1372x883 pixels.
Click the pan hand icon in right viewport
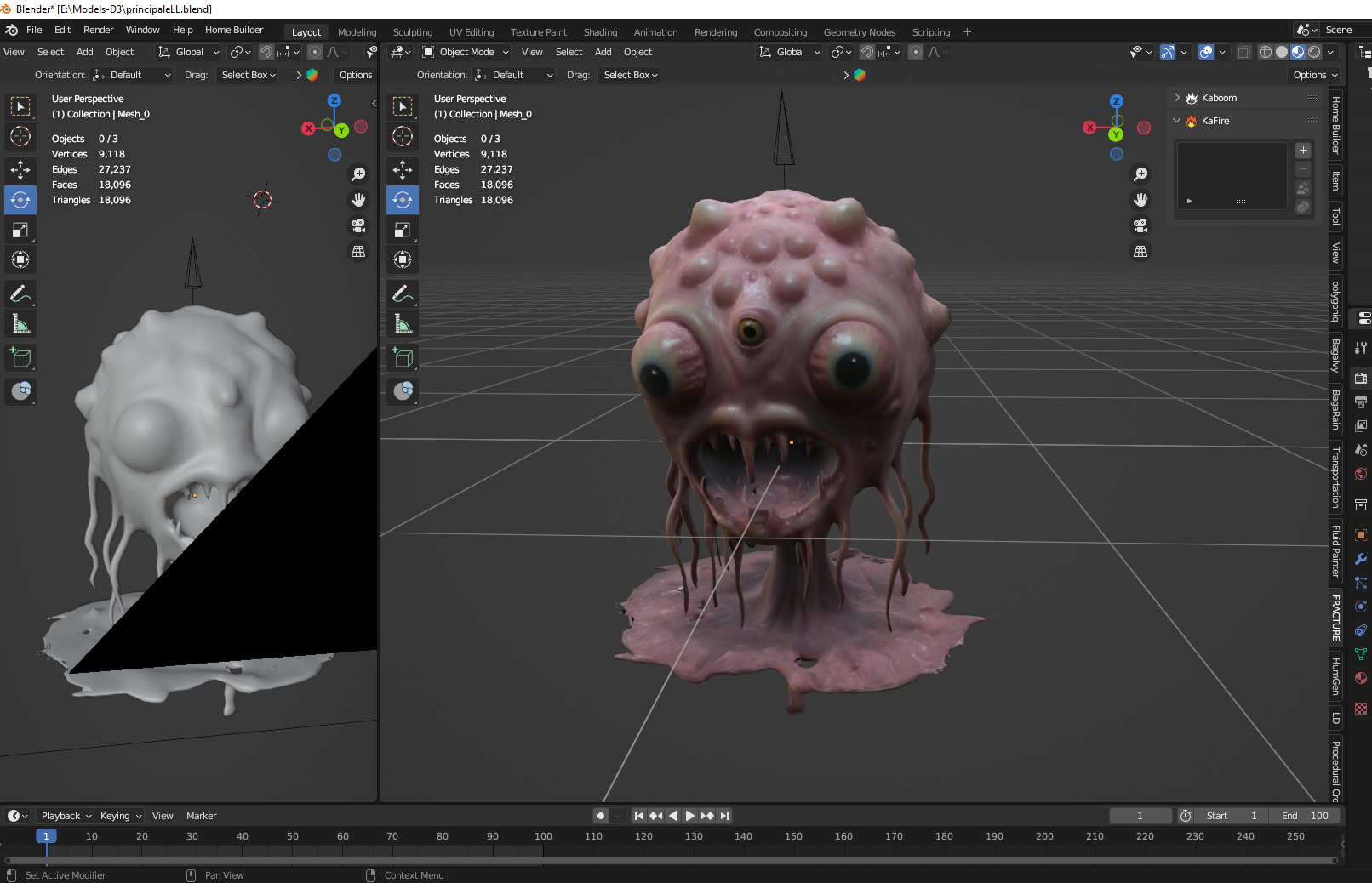[1140, 200]
